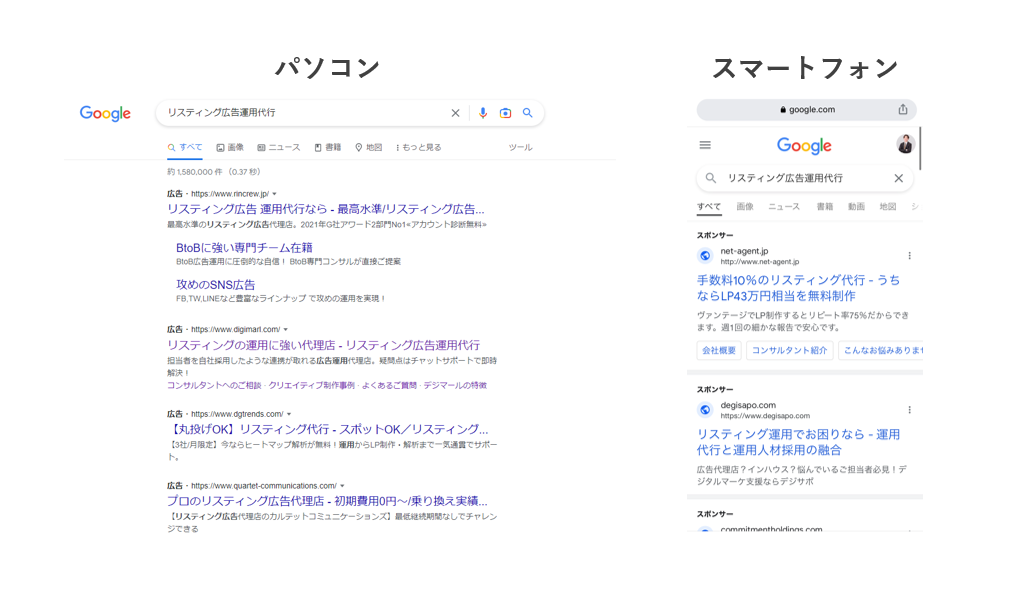Image resolution: width=1028 pixels, height=615 pixels.
Task: Tap the コンサルタント紹介 chip button
Action: pyautogui.click(x=789, y=350)
